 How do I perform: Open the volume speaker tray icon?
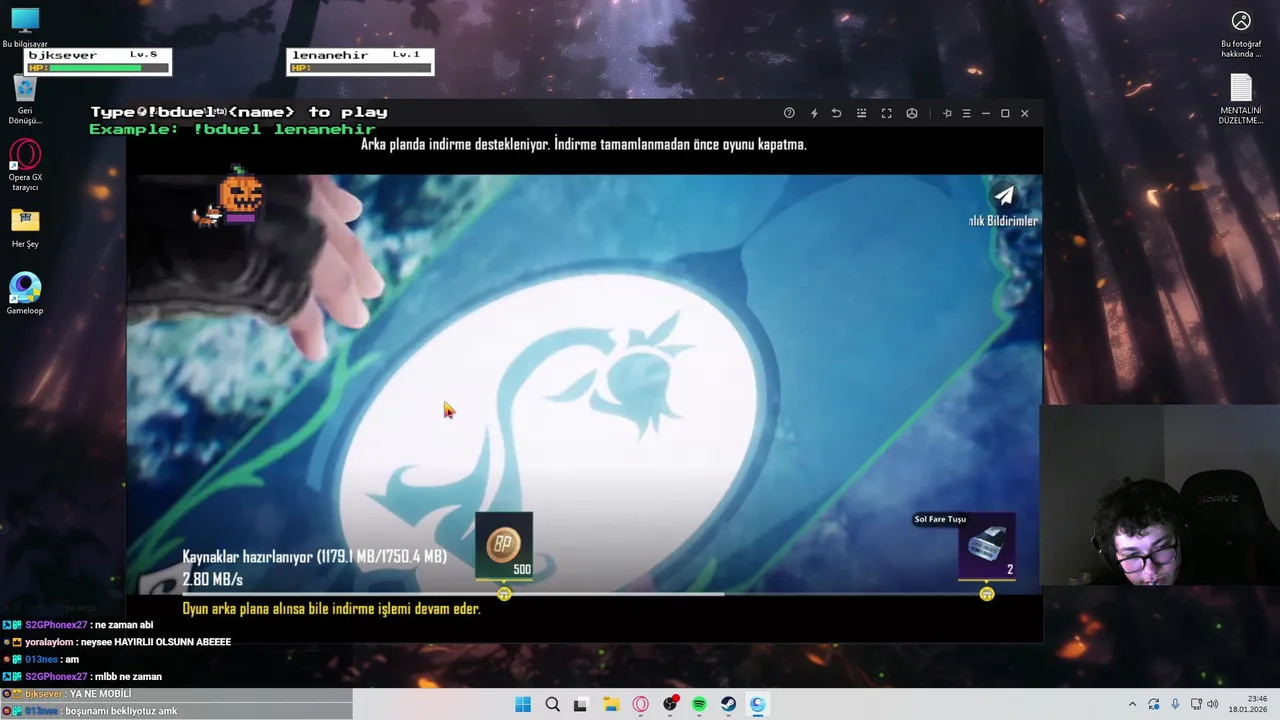(1212, 704)
